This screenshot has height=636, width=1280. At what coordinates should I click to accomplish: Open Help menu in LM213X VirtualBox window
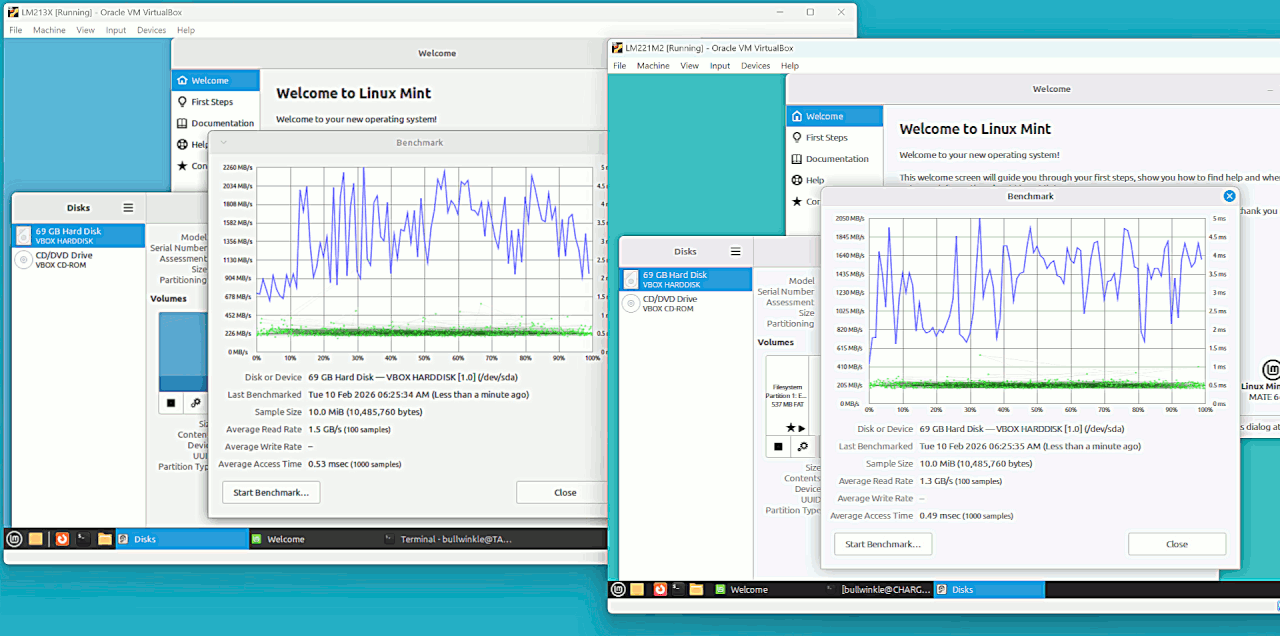coord(186,30)
